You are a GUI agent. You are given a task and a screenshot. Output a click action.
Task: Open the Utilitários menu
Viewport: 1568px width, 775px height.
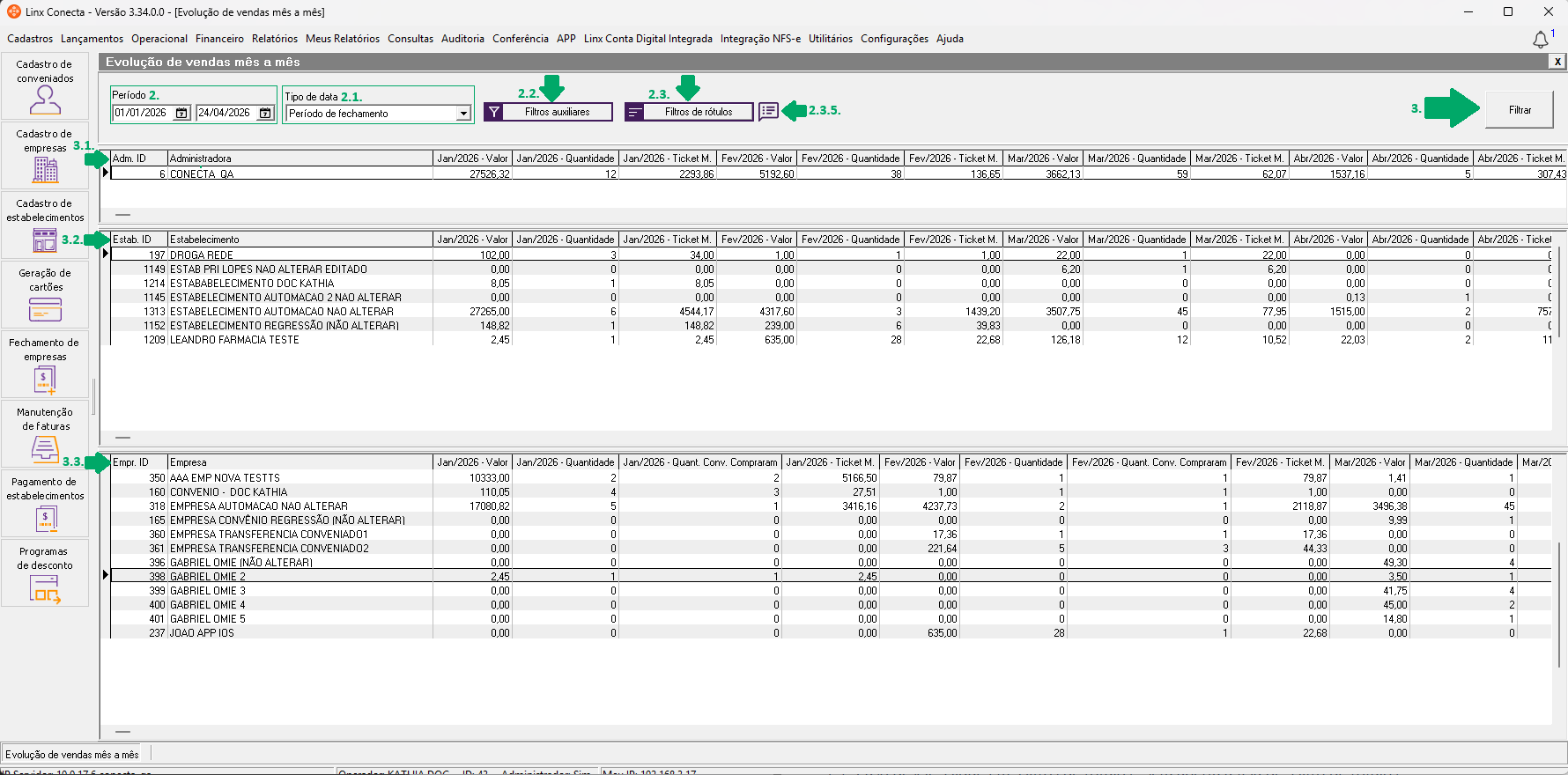pyautogui.click(x=831, y=39)
